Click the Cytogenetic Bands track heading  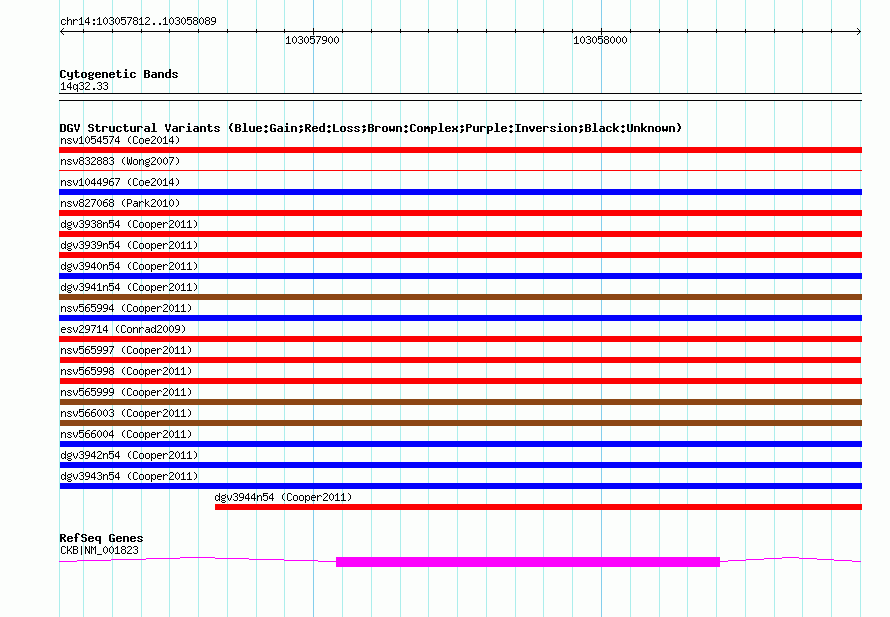pos(119,74)
